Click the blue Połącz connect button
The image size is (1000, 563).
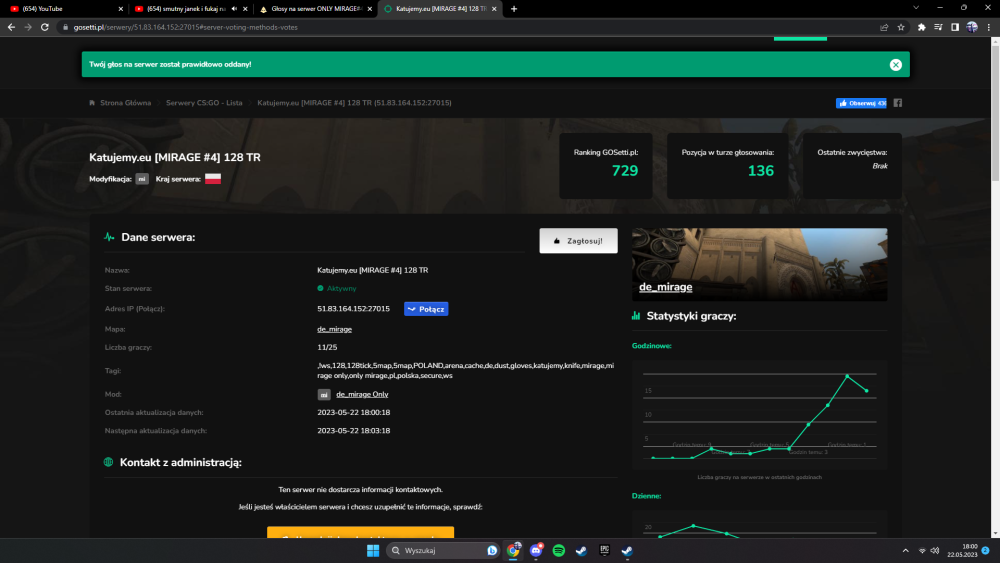[x=426, y=309]
